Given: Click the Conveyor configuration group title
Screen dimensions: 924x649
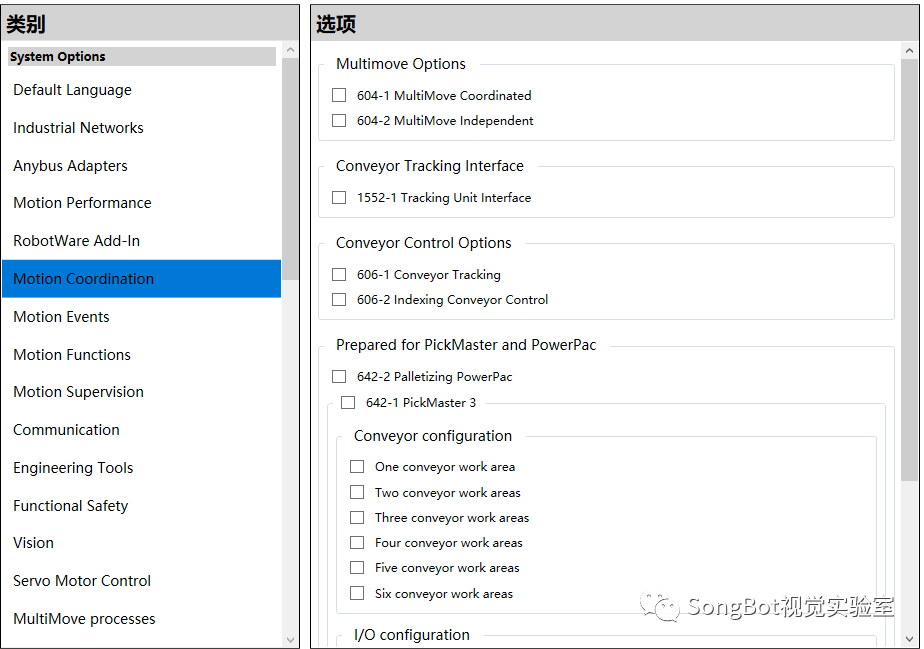Looking at the screenshot, I should pyautogui.click(x=433, y=436).
